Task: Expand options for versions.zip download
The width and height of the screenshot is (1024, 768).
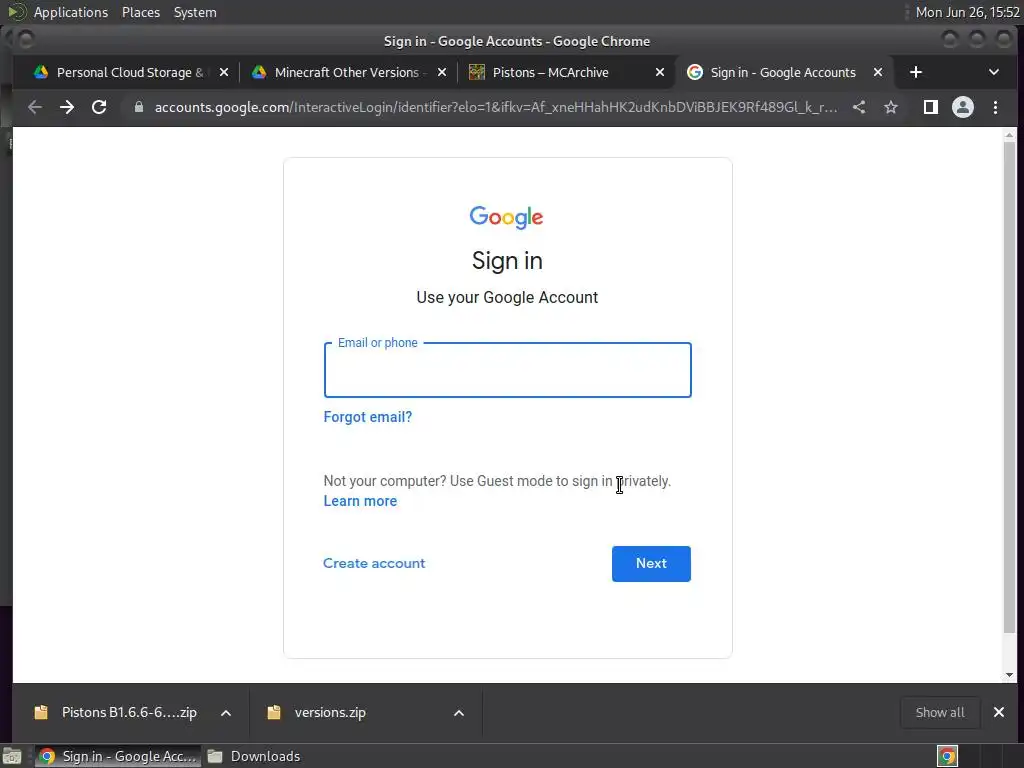Action: pyautogui.click(x=459, y=713)
